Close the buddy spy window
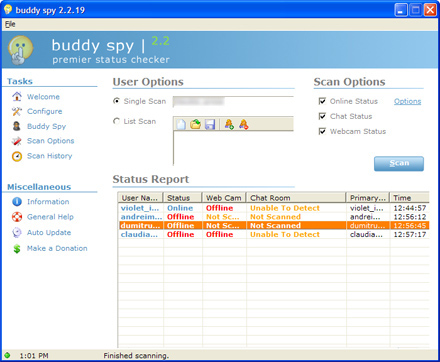Screen dimensions: 440x362 (430, 10)
